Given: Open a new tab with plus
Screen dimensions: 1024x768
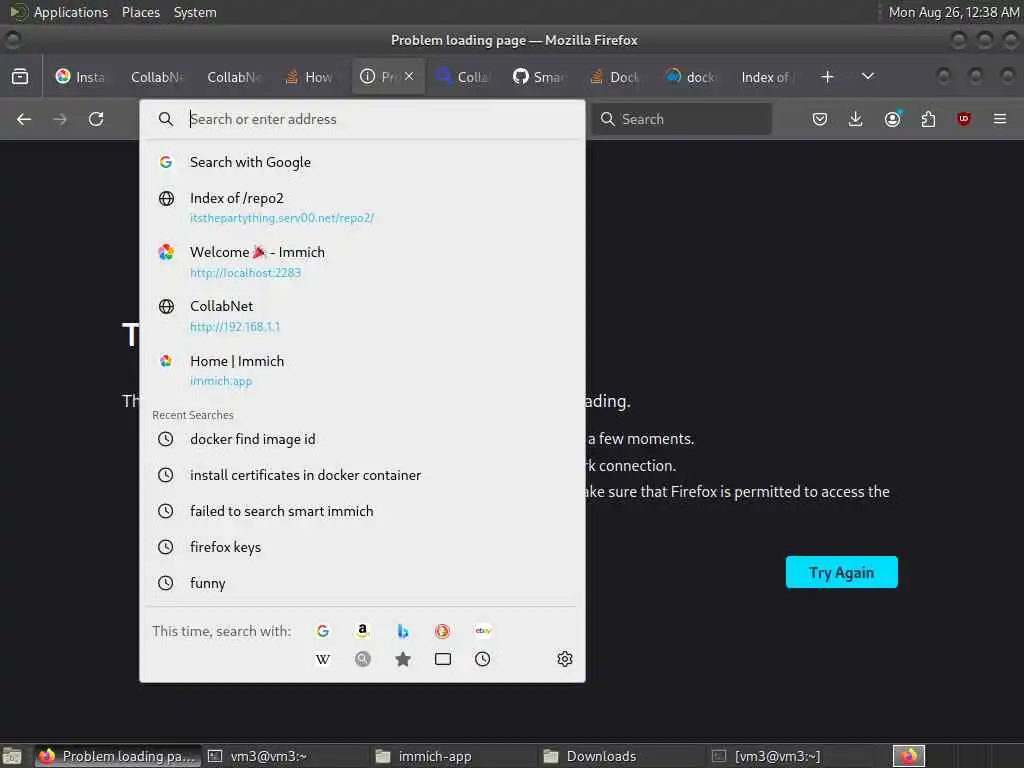Looking at the screenshot, I should tap(827, 76).
